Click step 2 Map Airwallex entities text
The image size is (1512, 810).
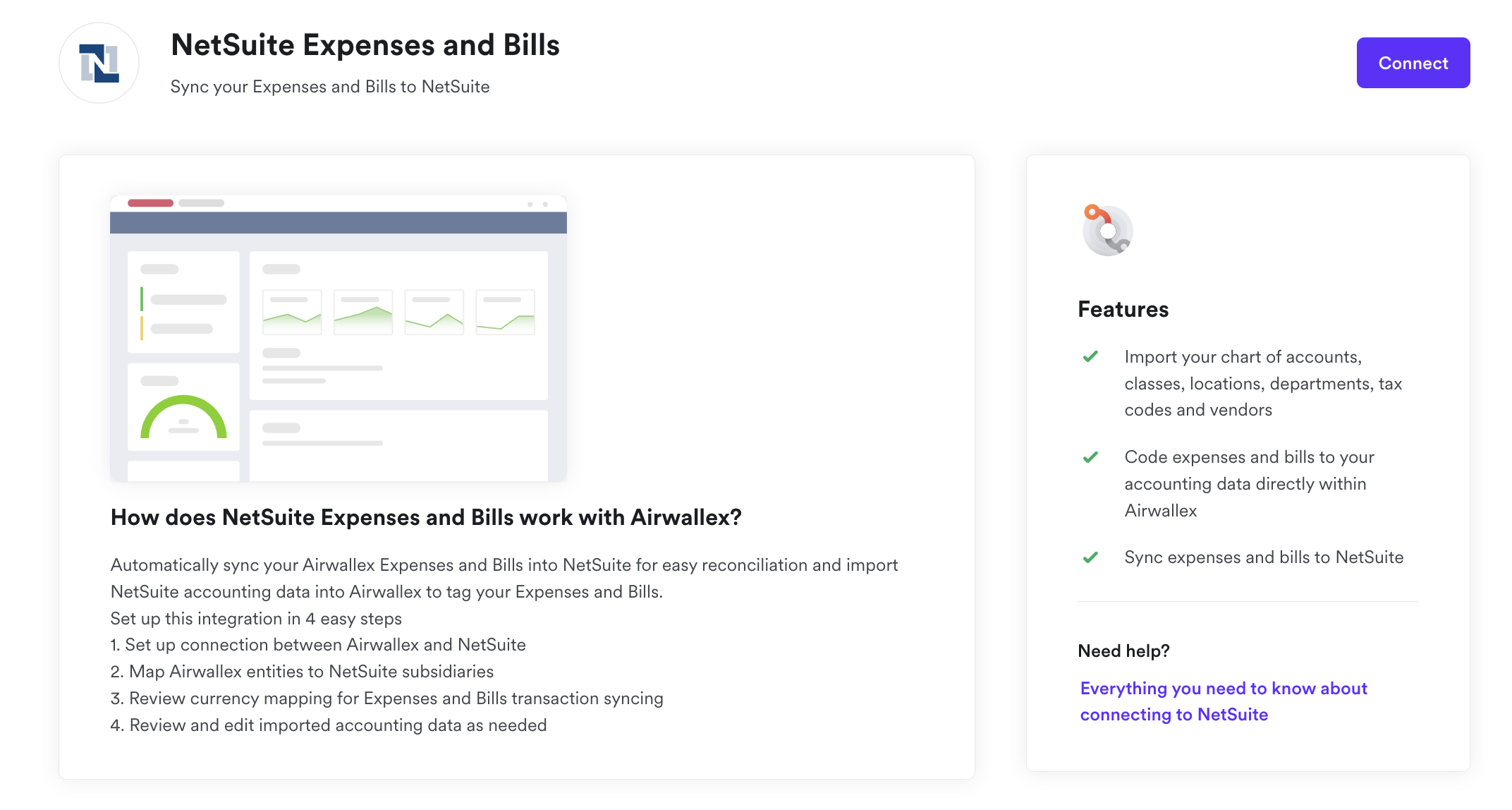click(x=302, y=672)
